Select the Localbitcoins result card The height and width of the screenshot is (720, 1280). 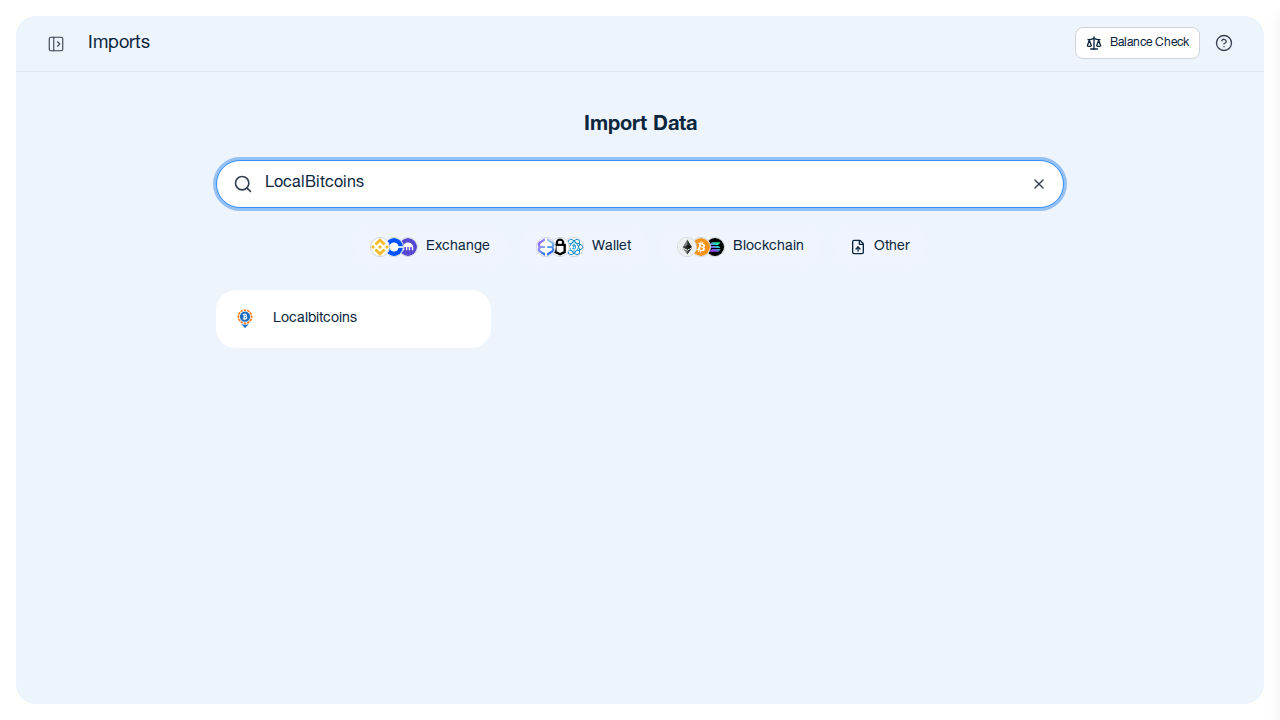pos(353,319)
